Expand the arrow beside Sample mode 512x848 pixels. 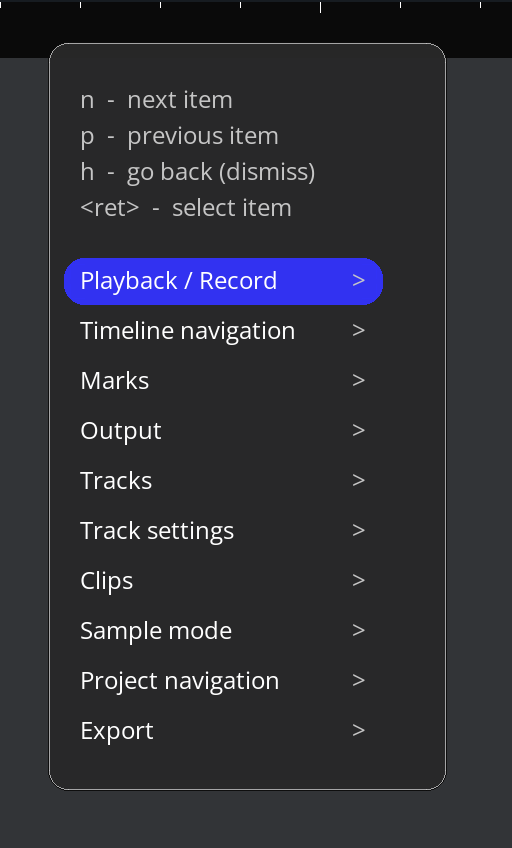(358, 630)
